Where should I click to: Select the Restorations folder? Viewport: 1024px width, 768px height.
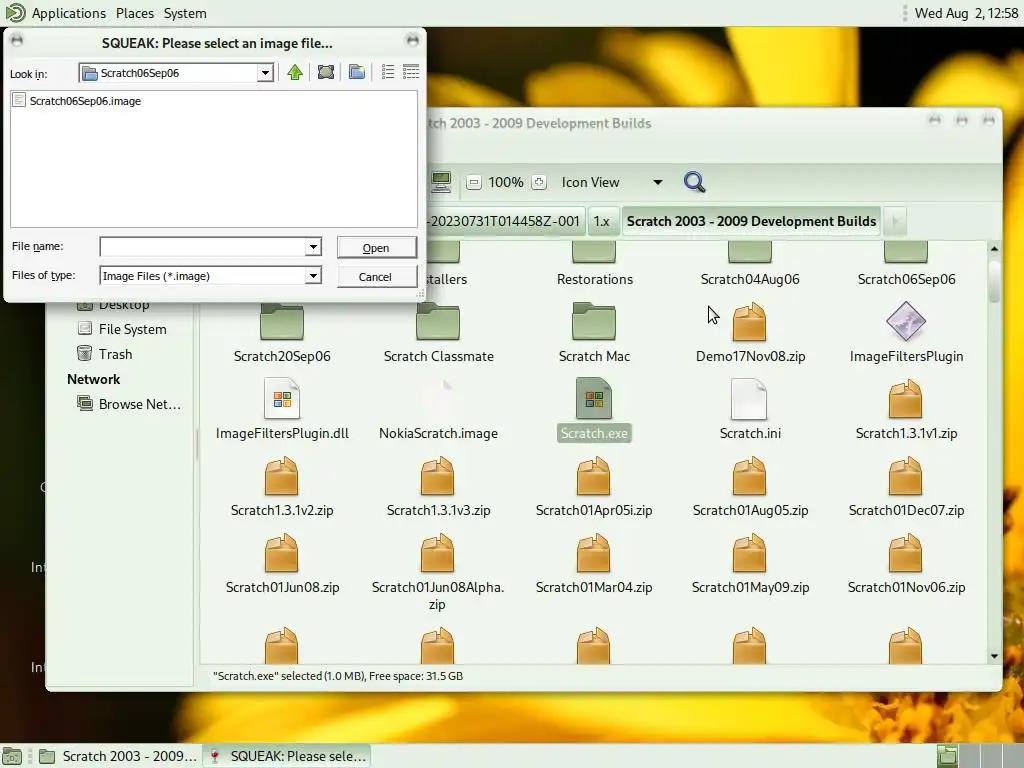(x=594, y=264)
